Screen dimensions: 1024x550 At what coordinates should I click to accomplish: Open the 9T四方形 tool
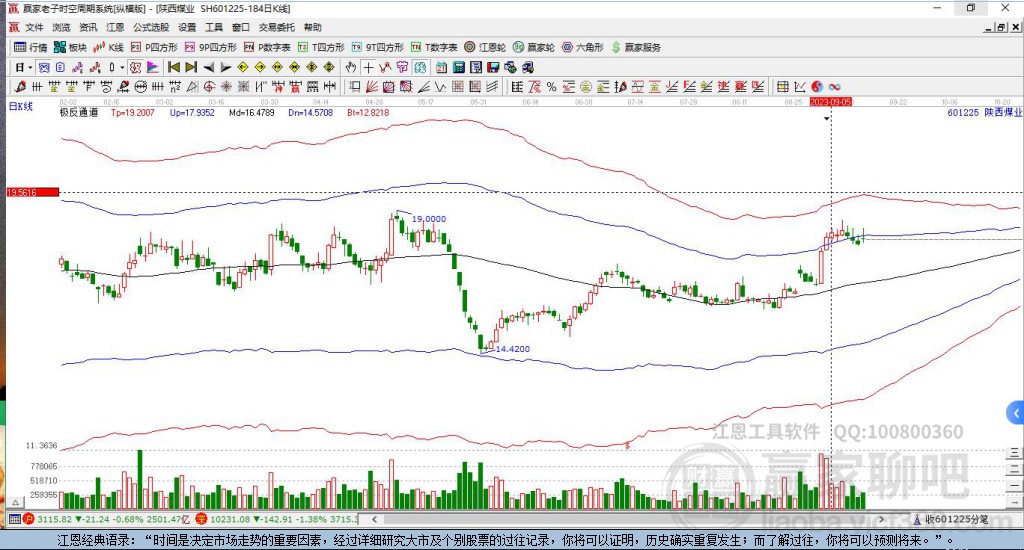point(377,47)
